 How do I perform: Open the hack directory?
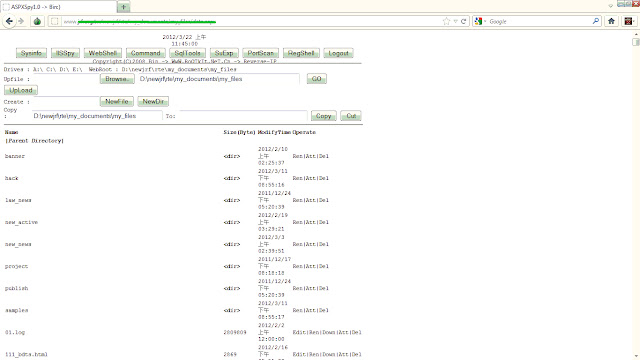11,178
